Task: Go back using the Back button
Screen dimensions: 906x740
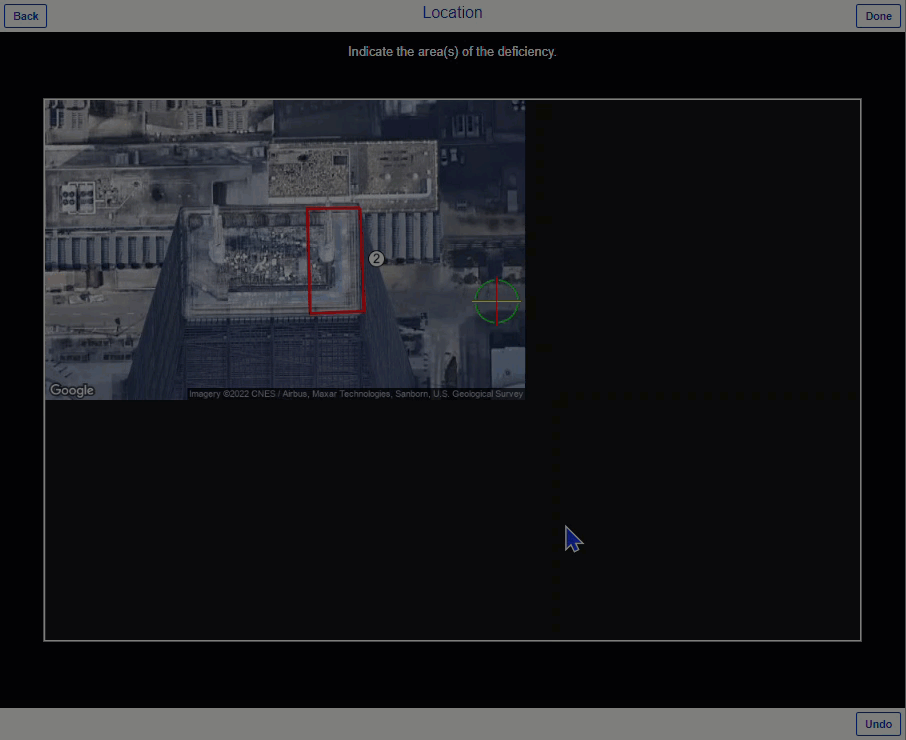Action: tap(25, 16)
